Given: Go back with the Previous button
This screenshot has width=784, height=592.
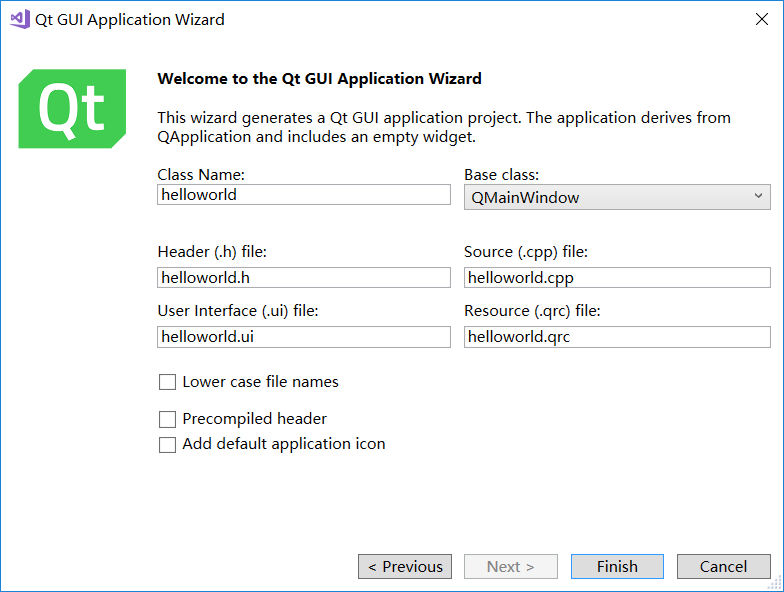Looking at the screenshot, I should [x=405, y=566].
